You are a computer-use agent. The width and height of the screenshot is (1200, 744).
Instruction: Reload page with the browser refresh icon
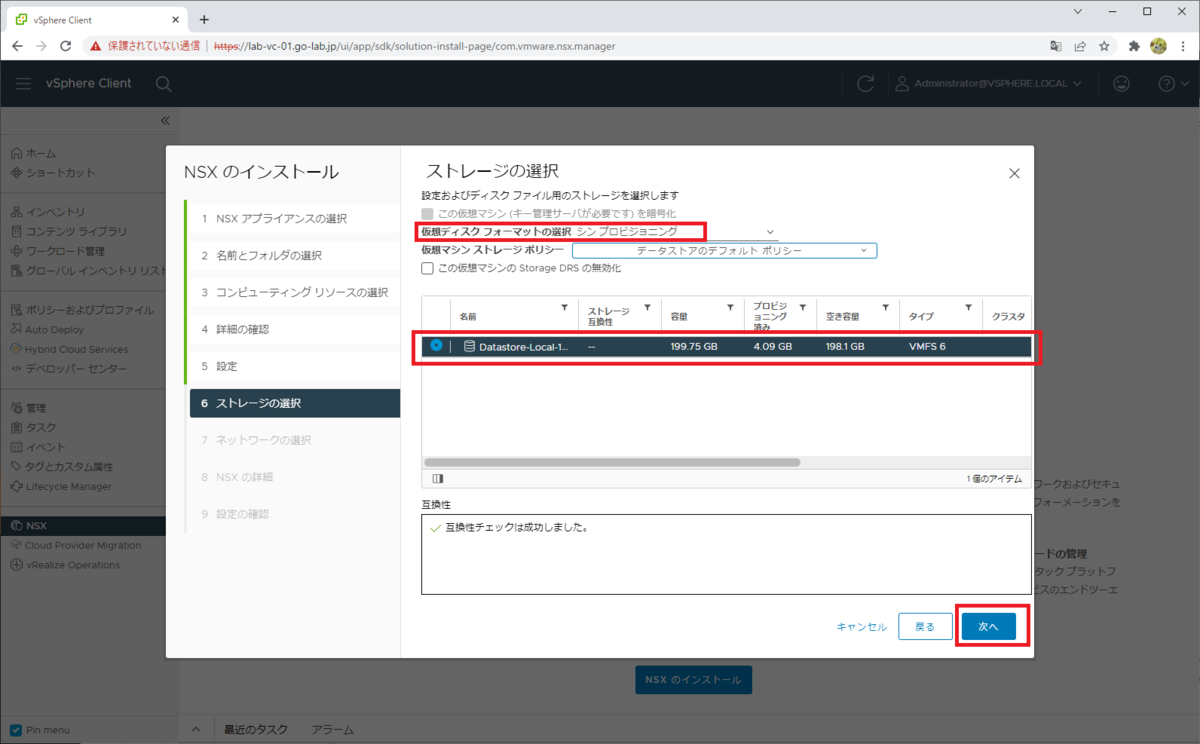point(66,46)
